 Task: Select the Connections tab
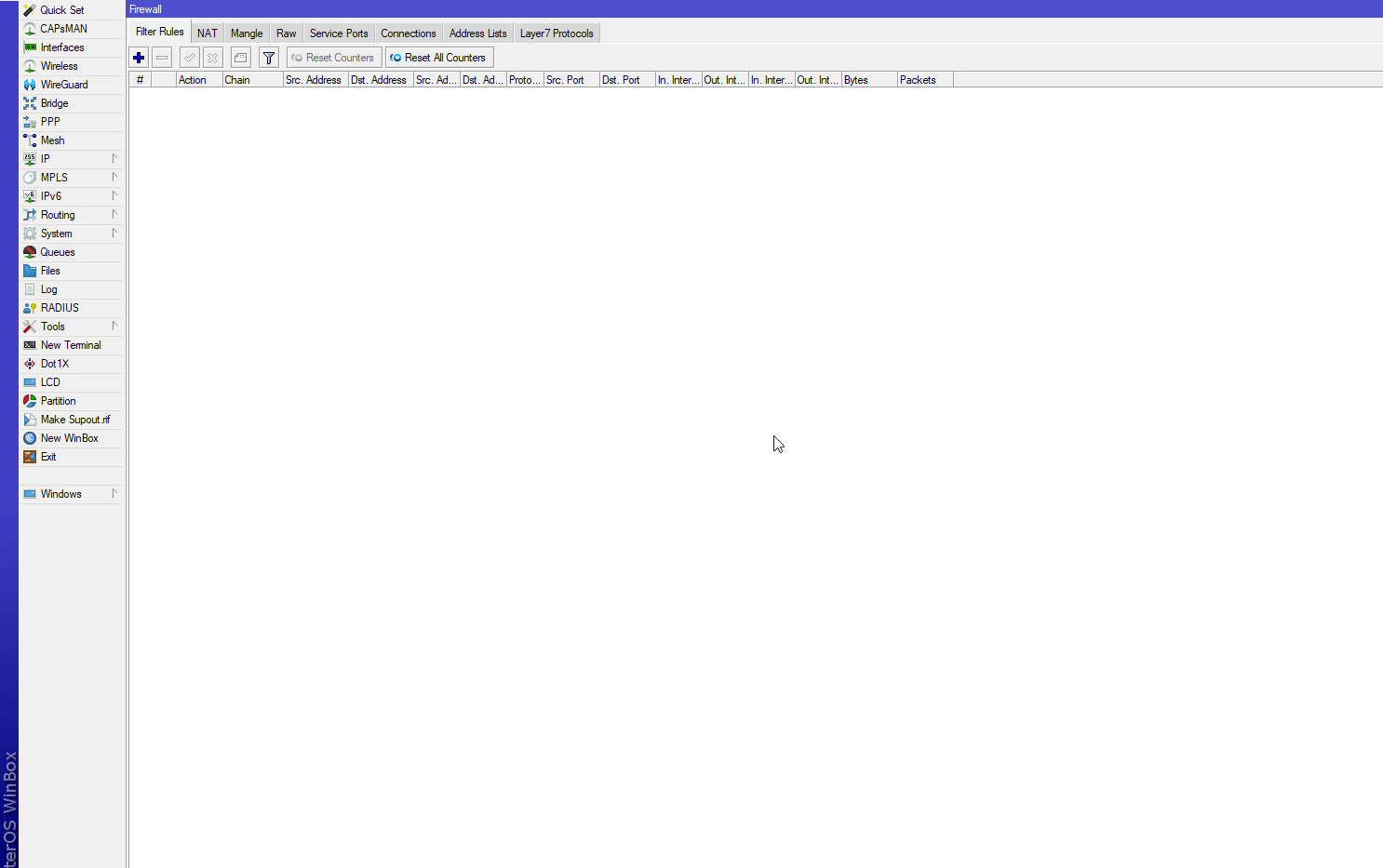tap(409, 33)
